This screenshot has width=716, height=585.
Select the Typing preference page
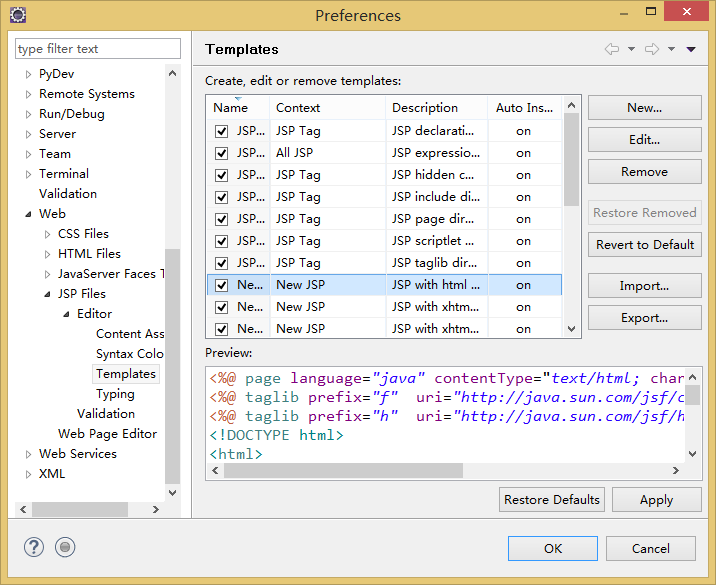[x=115, y=394]
